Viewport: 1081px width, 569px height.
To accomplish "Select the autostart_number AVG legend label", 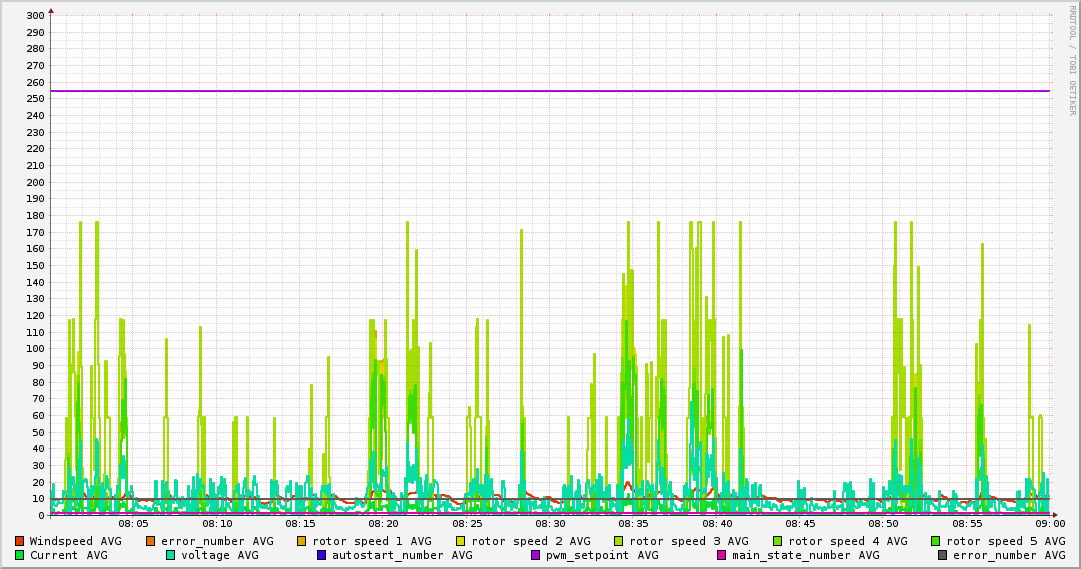I will (403, 555).
